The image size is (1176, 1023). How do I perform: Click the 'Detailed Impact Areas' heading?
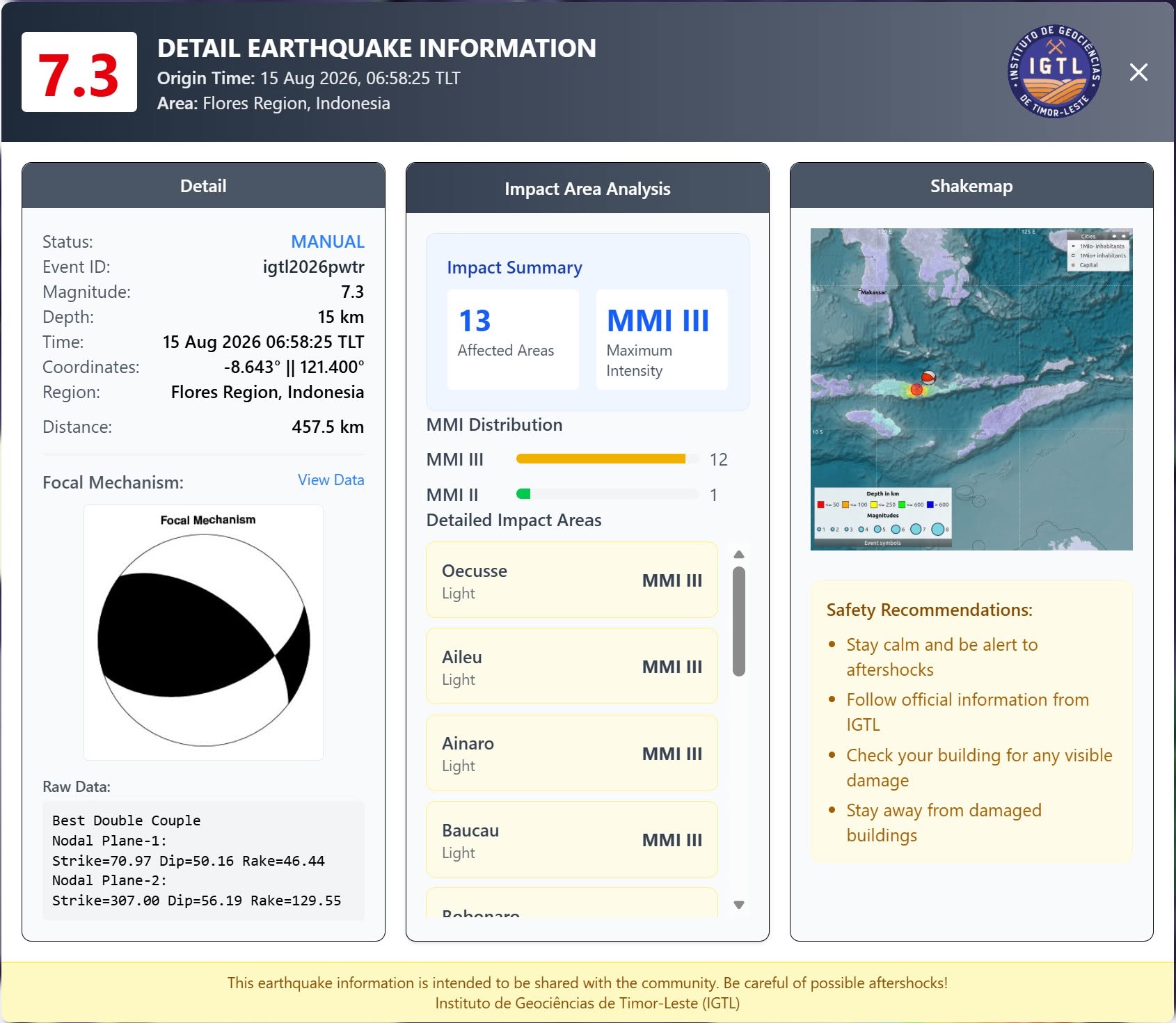(x=514, y=520)
